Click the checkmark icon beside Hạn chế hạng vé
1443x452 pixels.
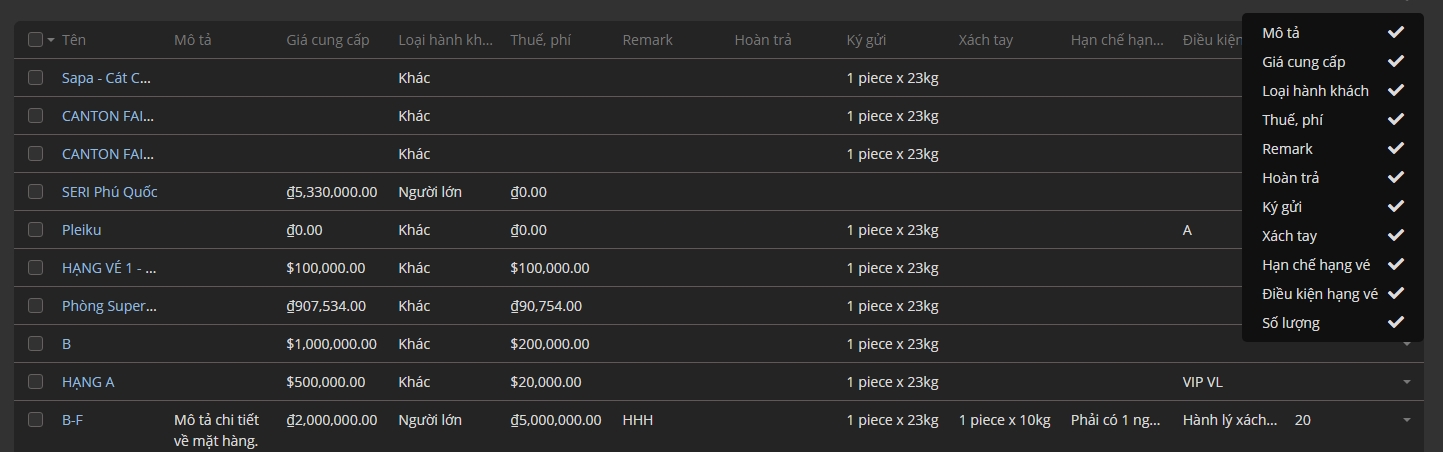pos(1396,264)
